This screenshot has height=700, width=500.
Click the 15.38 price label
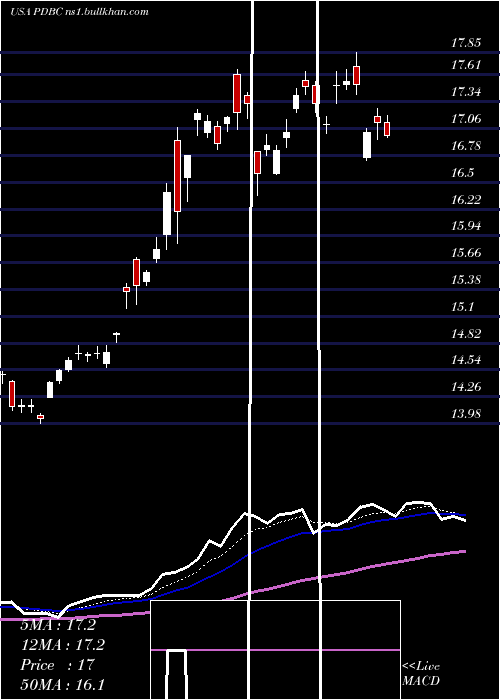[x=466, y=279]
